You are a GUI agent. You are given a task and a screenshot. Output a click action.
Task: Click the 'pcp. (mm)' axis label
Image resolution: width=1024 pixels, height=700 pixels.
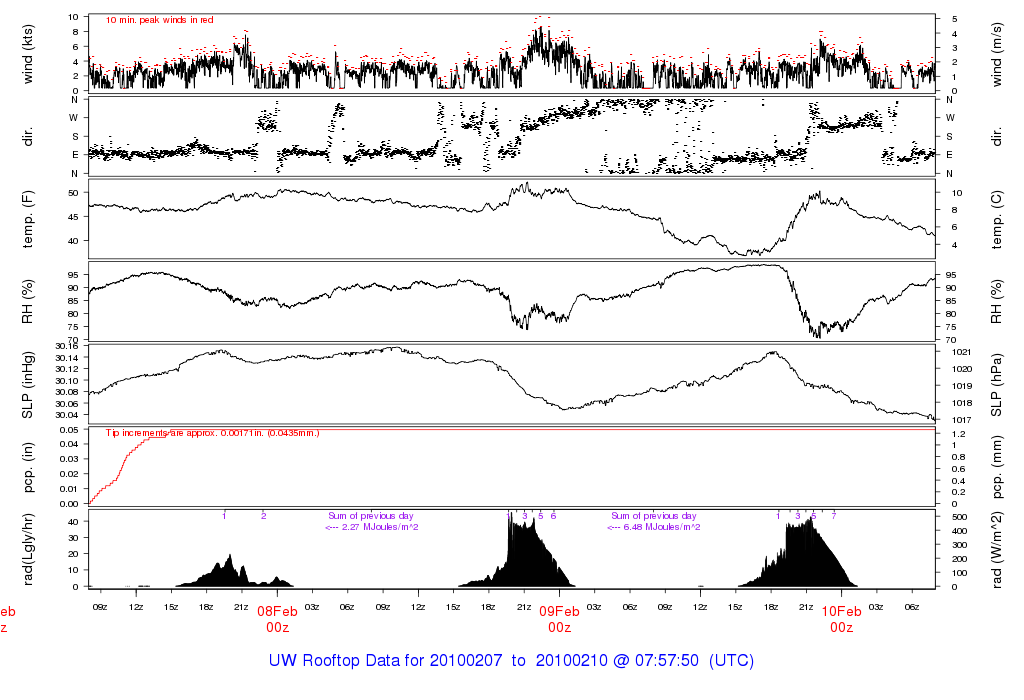coord(996,468)
